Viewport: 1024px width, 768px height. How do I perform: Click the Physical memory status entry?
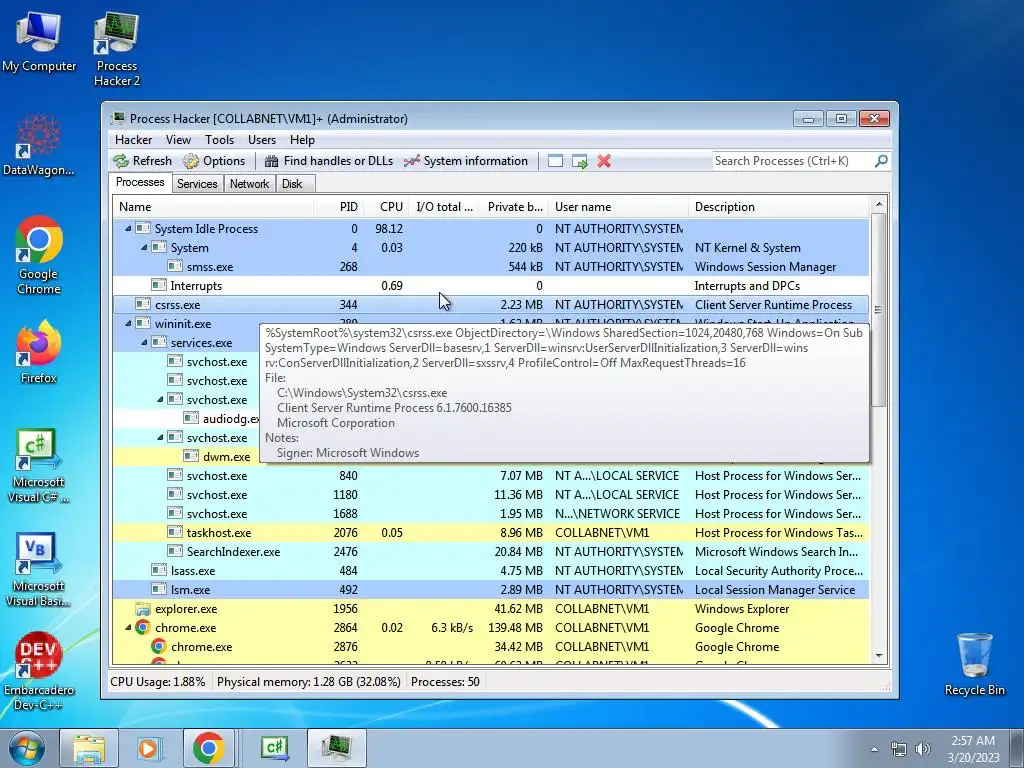308,682
